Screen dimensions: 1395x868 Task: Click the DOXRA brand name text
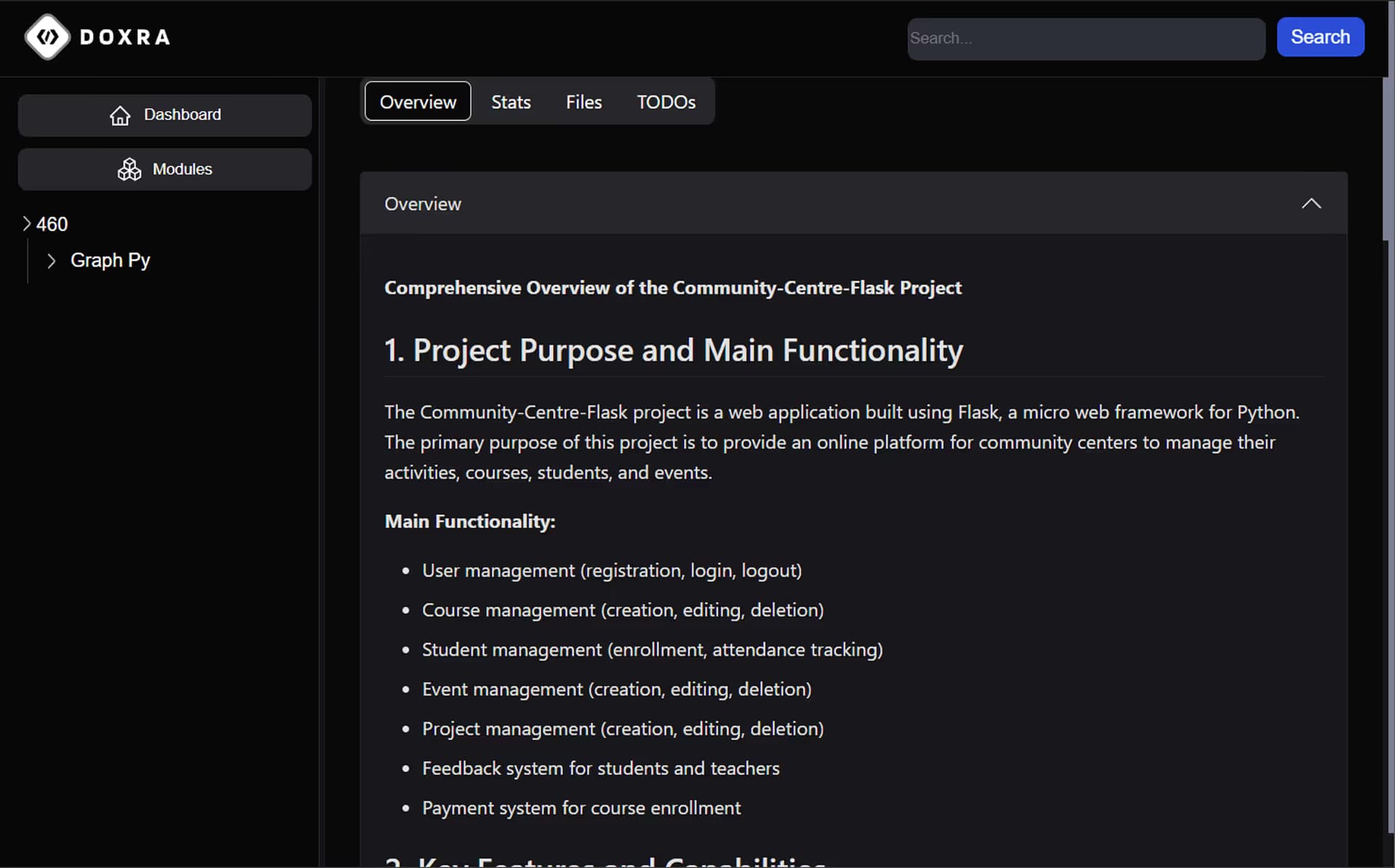tap(124, 37)
